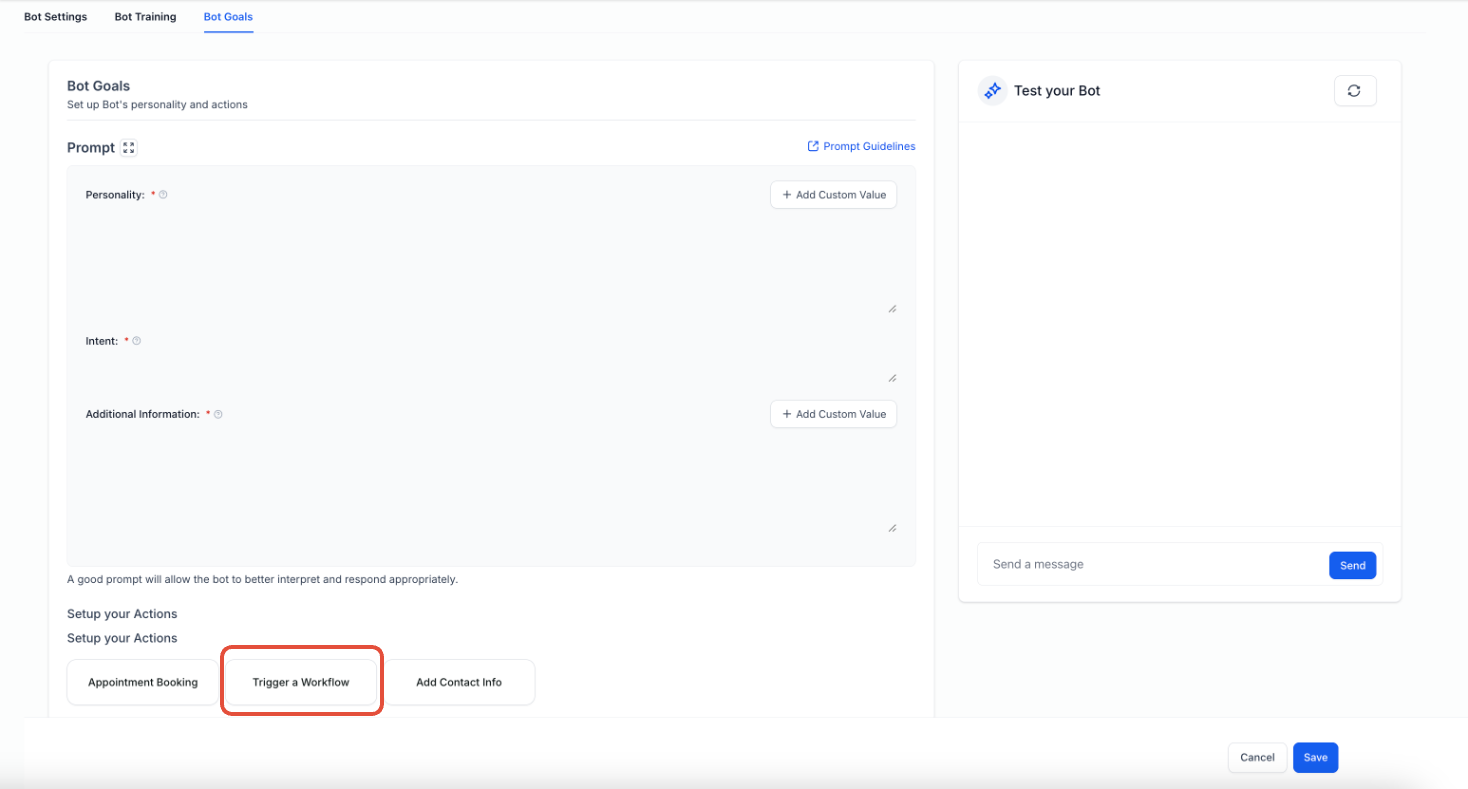Switch to the Bot Training tab
1468x789 pixels.
145,17
